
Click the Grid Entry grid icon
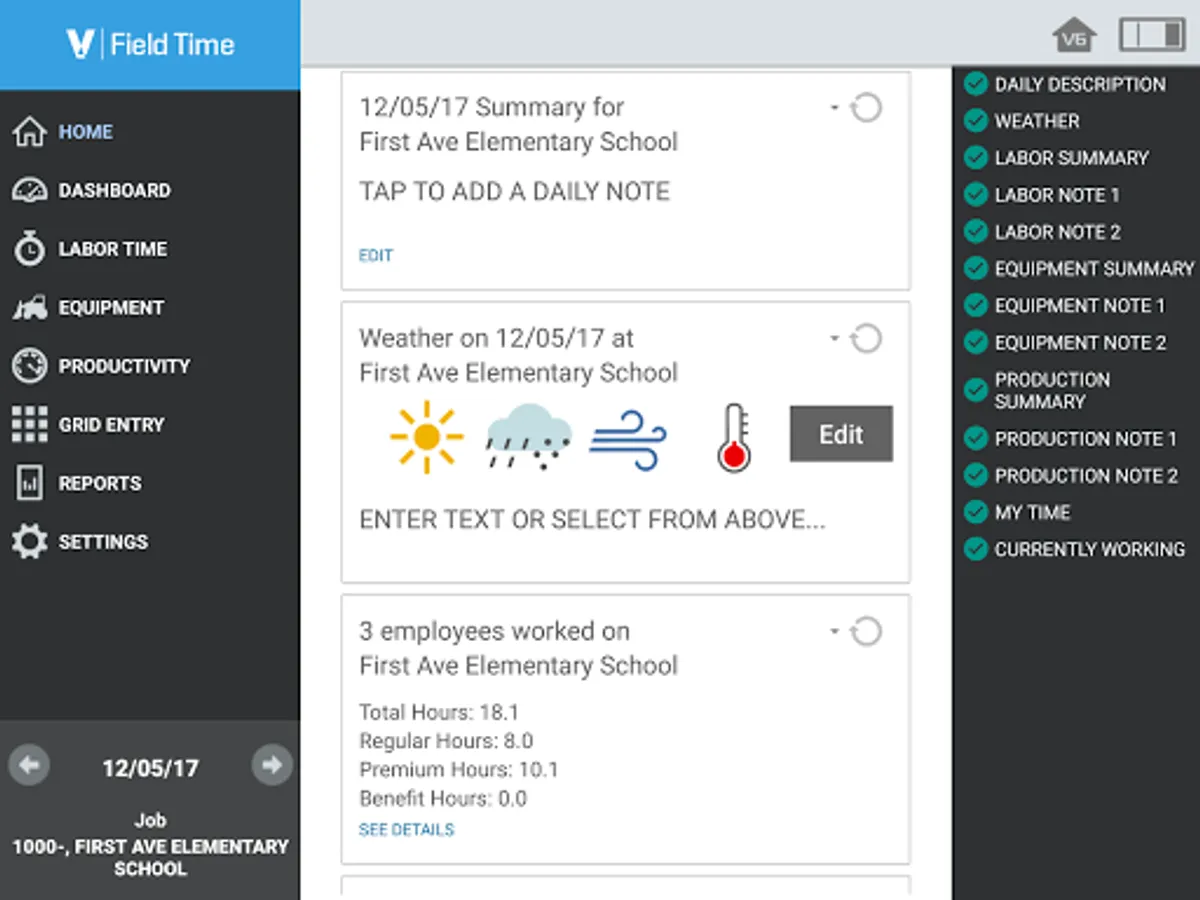pyautogui.click(x=29, y=424)
